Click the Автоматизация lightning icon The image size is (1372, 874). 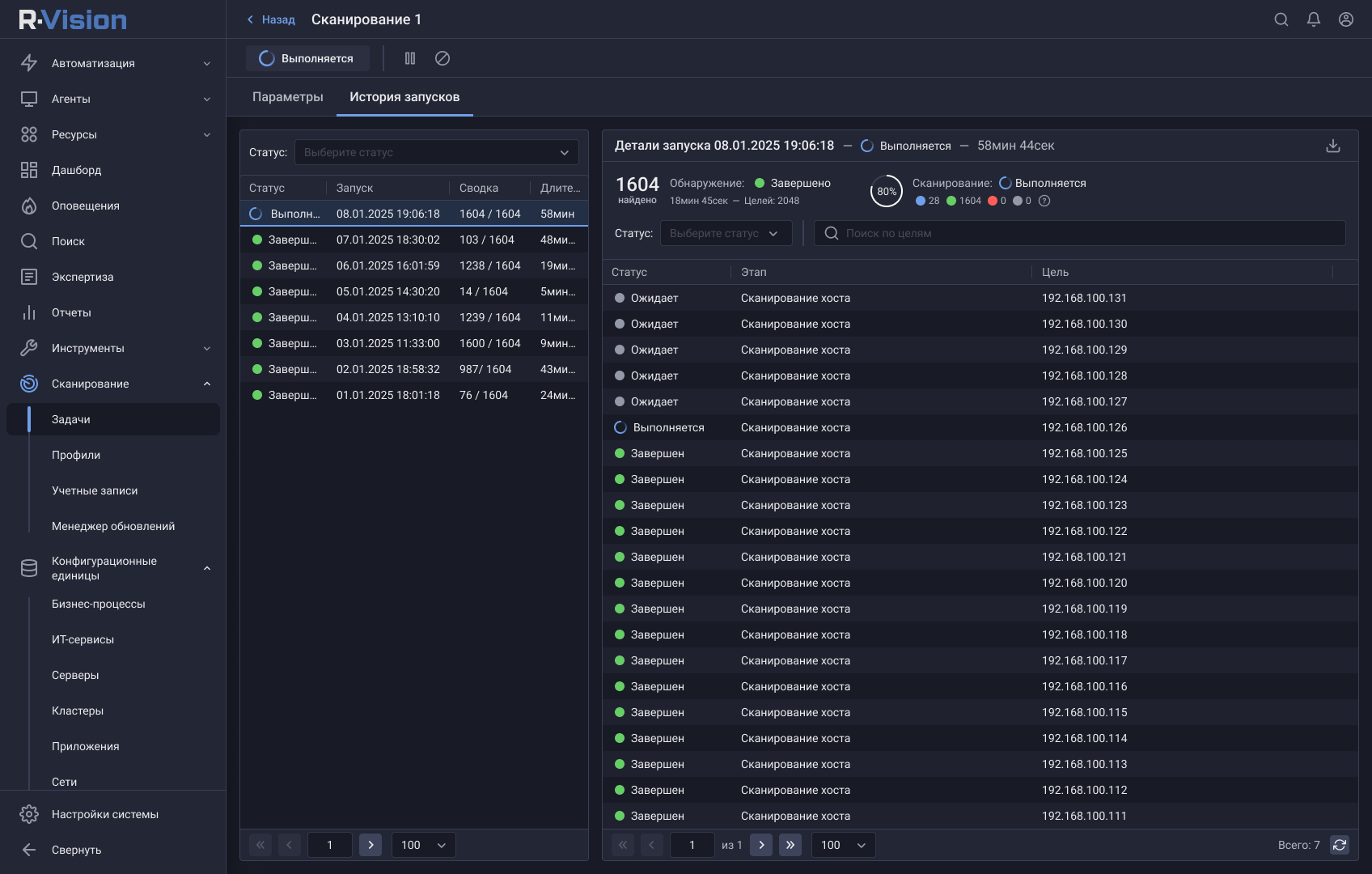[29, 63]
